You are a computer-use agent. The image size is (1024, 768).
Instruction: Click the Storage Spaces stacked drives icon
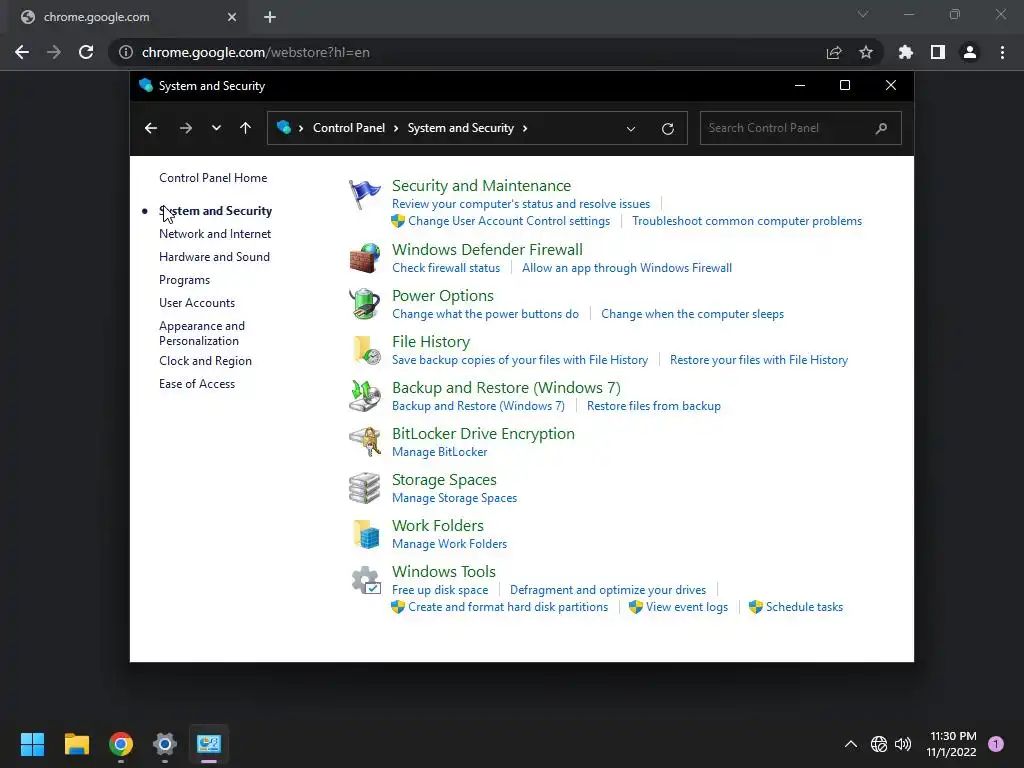pos(364,488)
